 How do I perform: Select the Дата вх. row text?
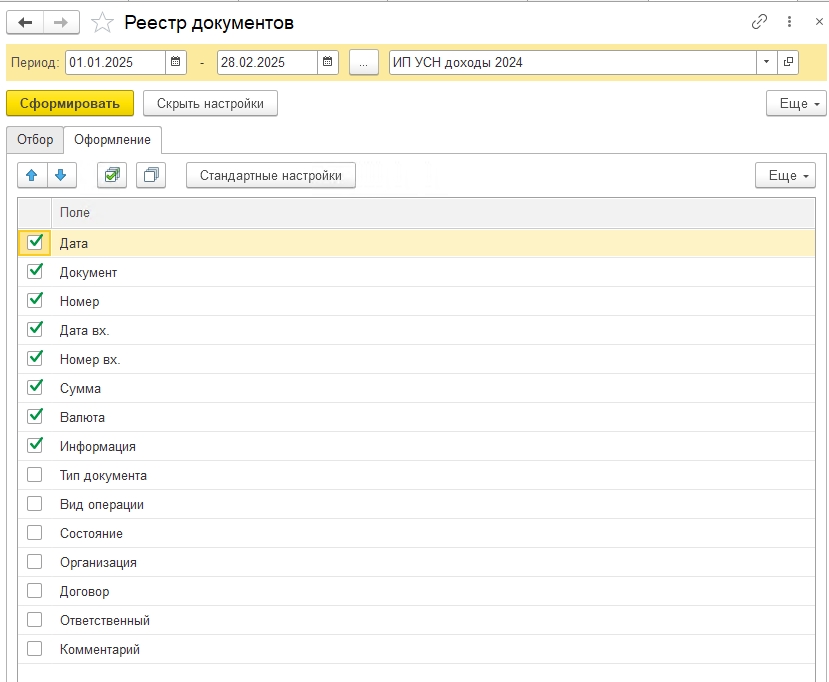coord(85,331)
